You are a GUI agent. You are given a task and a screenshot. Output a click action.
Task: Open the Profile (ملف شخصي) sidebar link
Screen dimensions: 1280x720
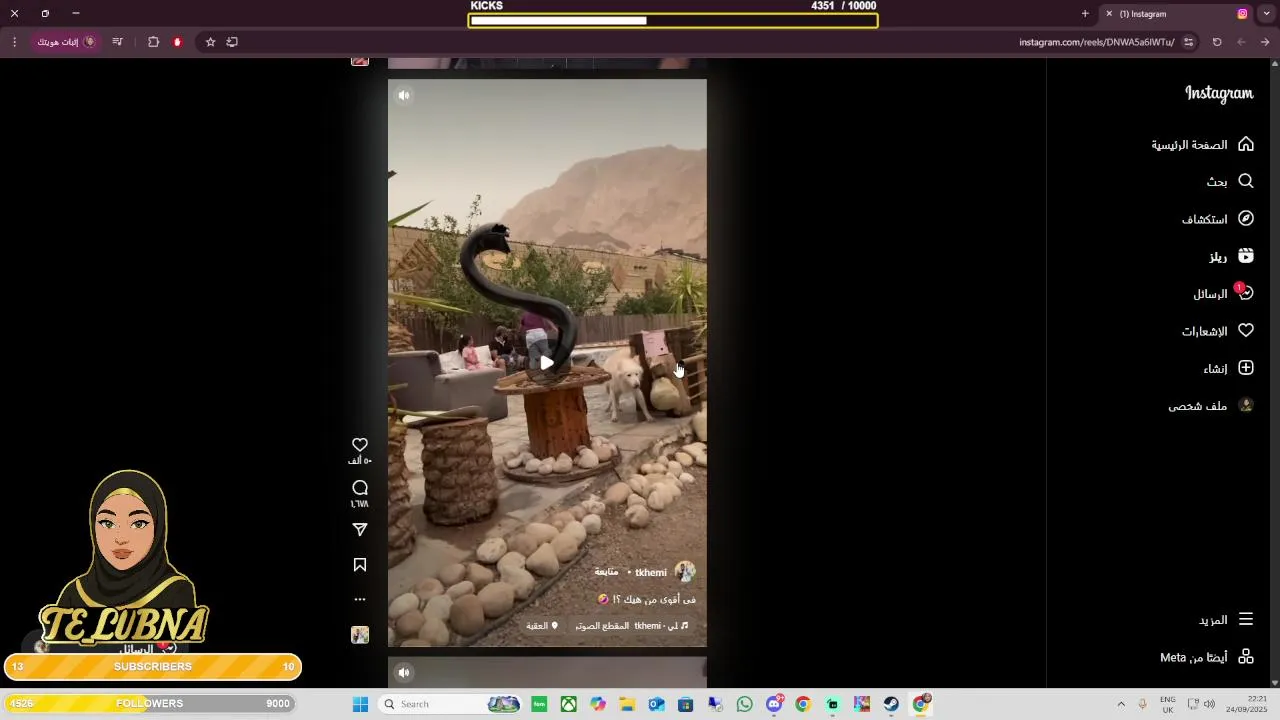click(1211, 405)
